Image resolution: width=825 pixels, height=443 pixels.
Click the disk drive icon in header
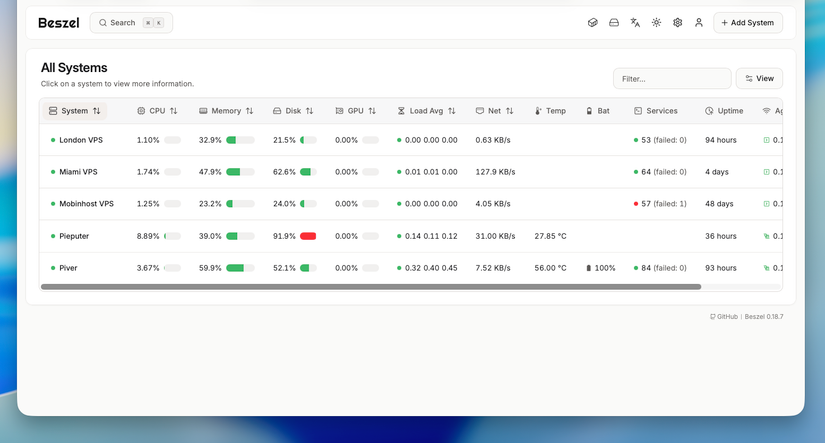[613, 23]
